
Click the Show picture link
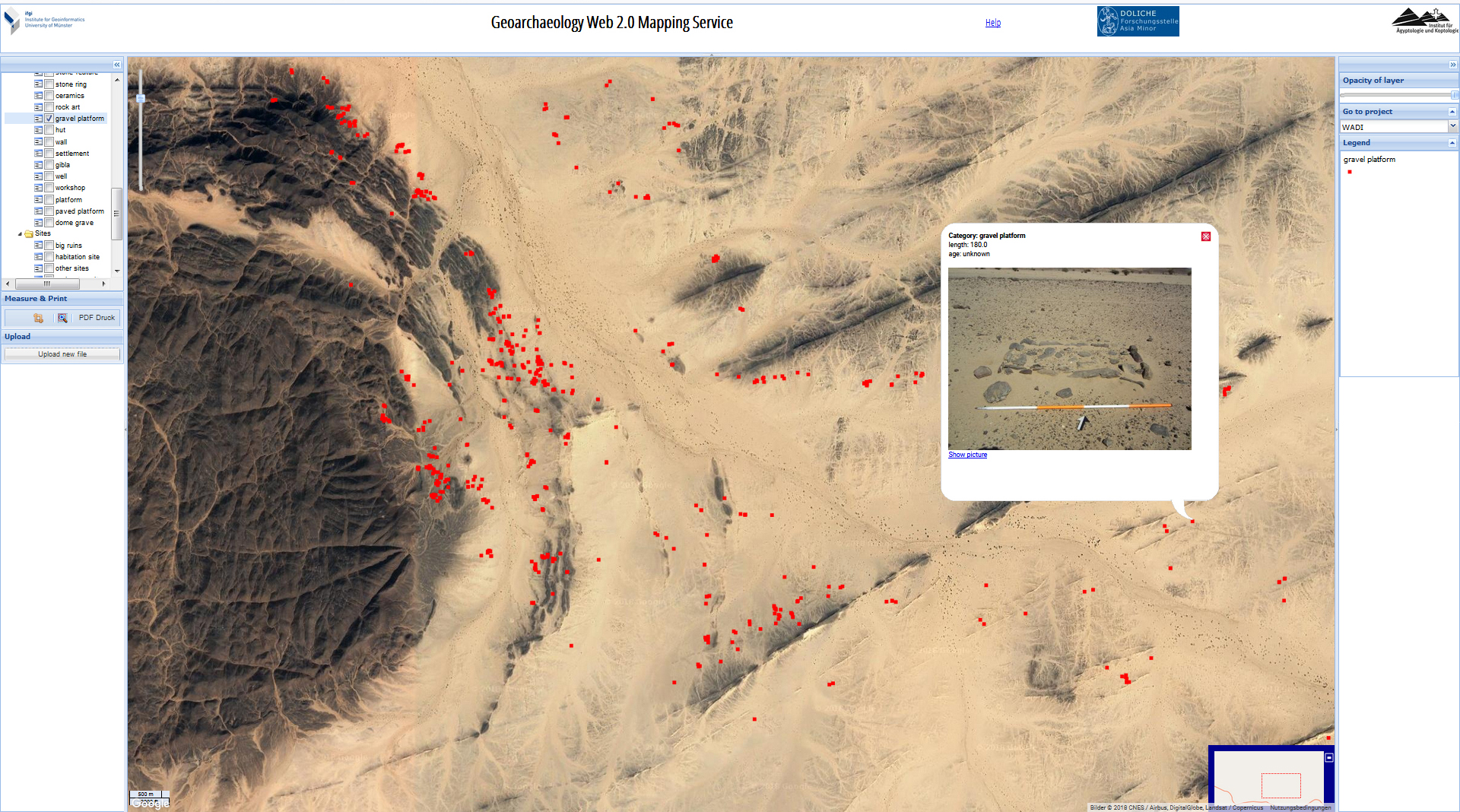coord(967,455)
